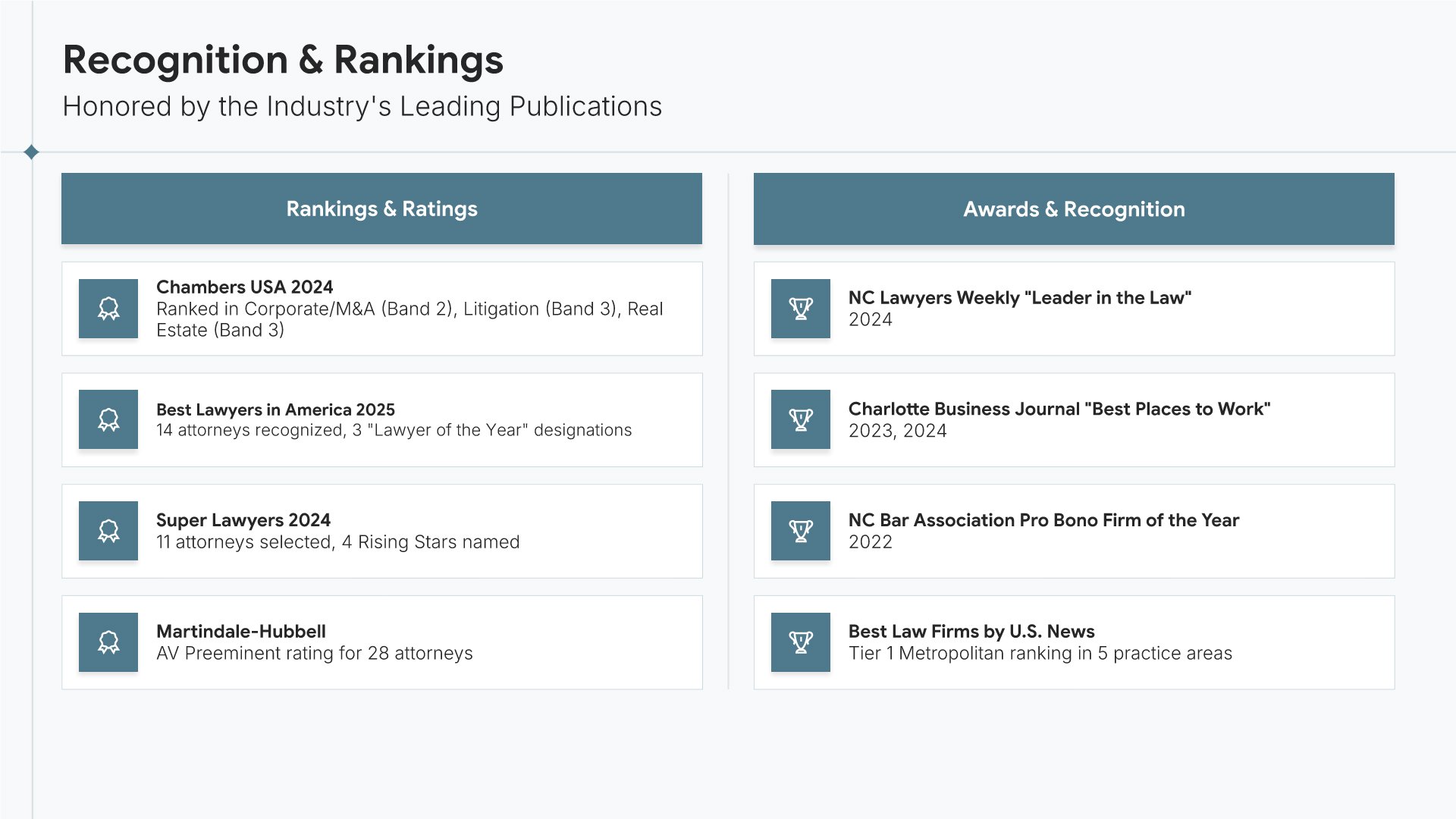The height and width of the screenshot is (819, 1456).
Task: Click the Recognition & Rankings slide title
Action: 283,60
